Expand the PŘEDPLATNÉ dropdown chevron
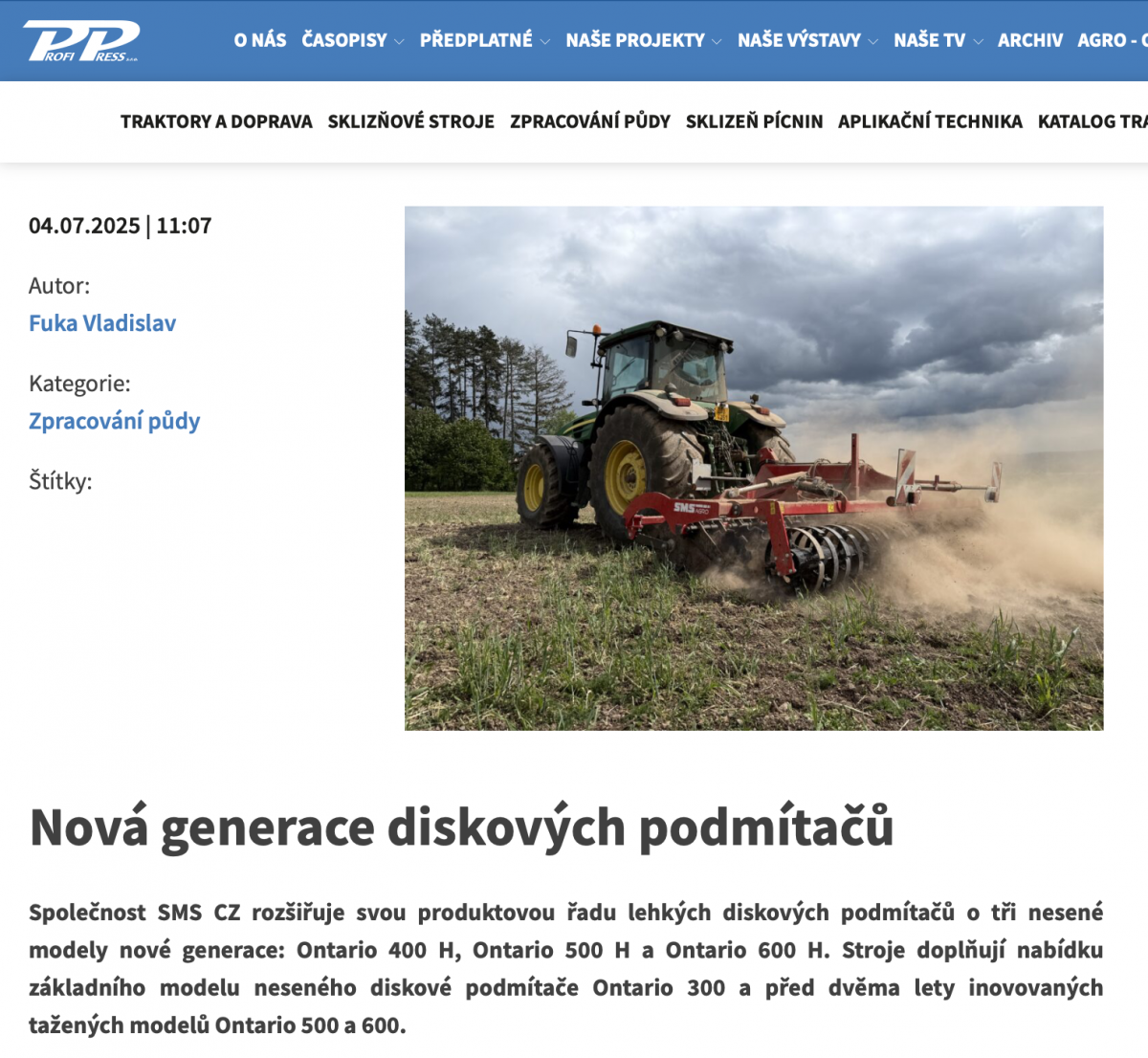 tap(545, 41)
